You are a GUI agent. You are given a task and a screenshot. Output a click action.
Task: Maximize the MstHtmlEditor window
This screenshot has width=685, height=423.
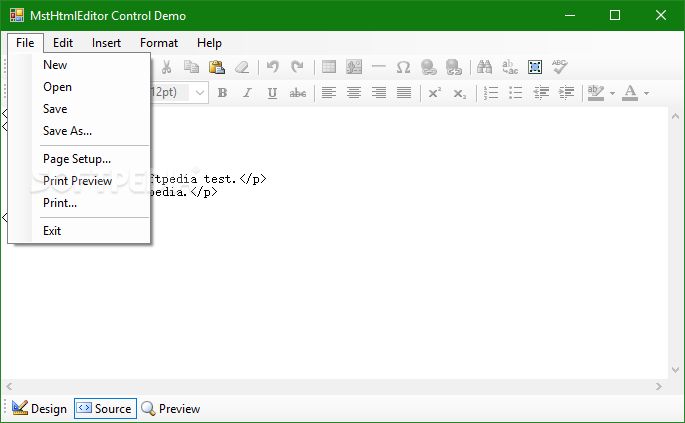[615, 15]
